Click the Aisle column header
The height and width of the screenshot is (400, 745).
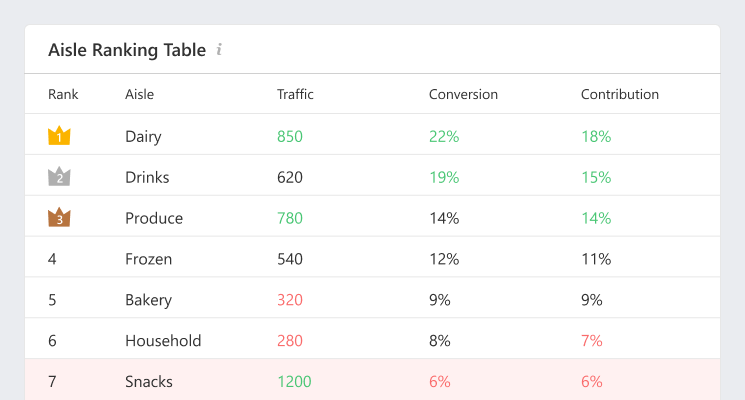(x=139, y=94)
